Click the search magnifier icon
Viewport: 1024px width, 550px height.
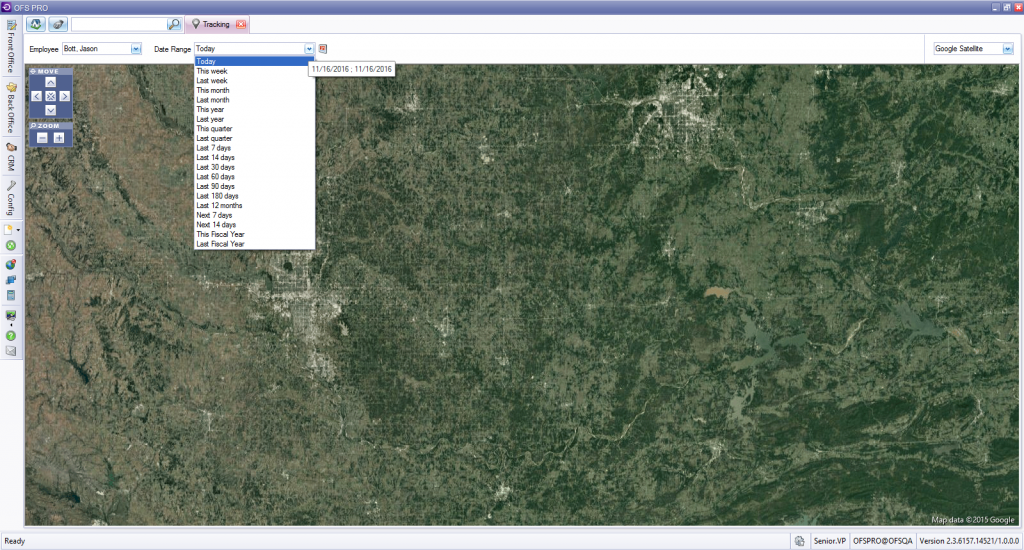[x=174, y=23]
